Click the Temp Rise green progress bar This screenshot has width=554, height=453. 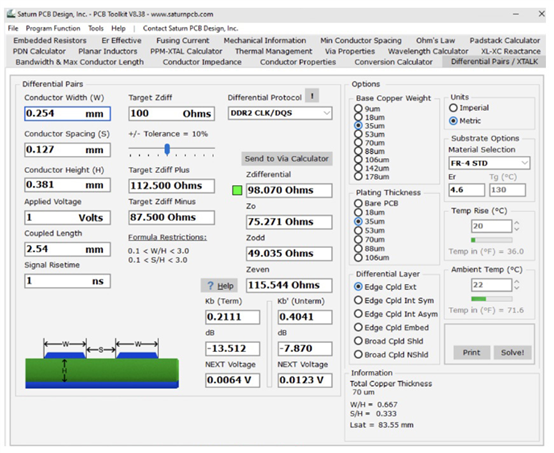tap(491, 240)
